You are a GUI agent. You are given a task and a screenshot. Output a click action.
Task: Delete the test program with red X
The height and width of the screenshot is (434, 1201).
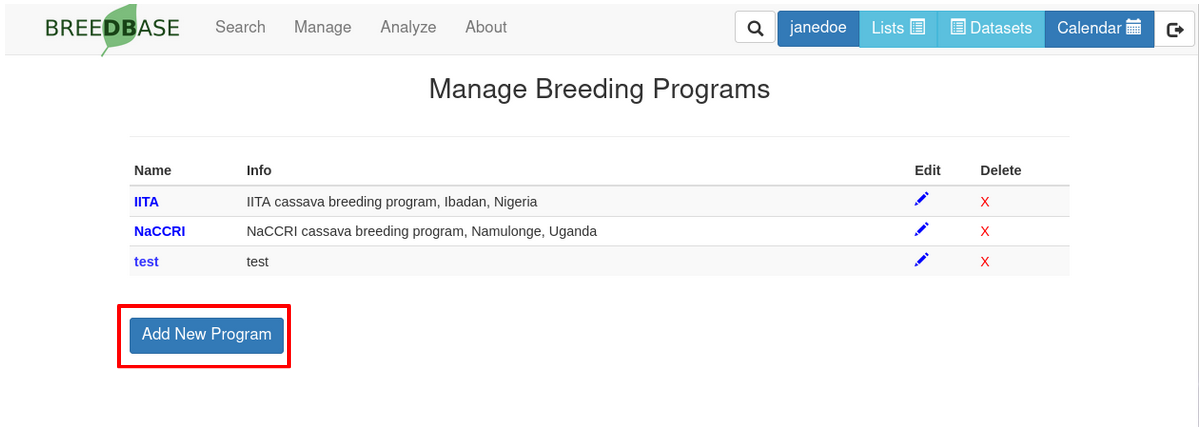pos(985,262)
